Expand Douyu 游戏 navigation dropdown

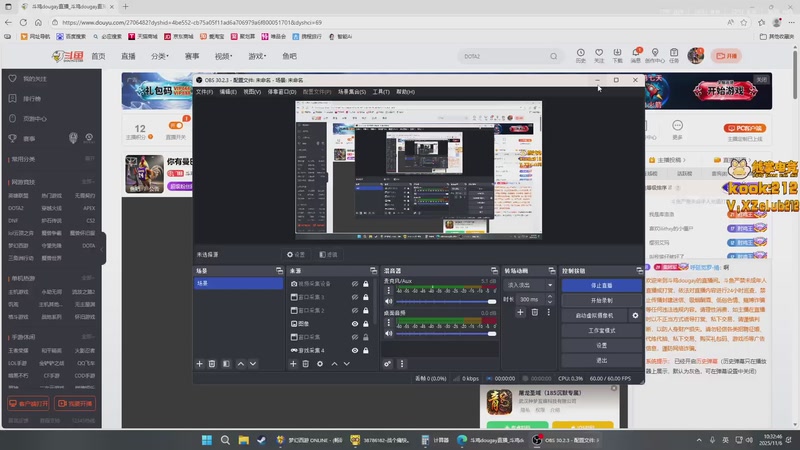[x=257, y=56]
